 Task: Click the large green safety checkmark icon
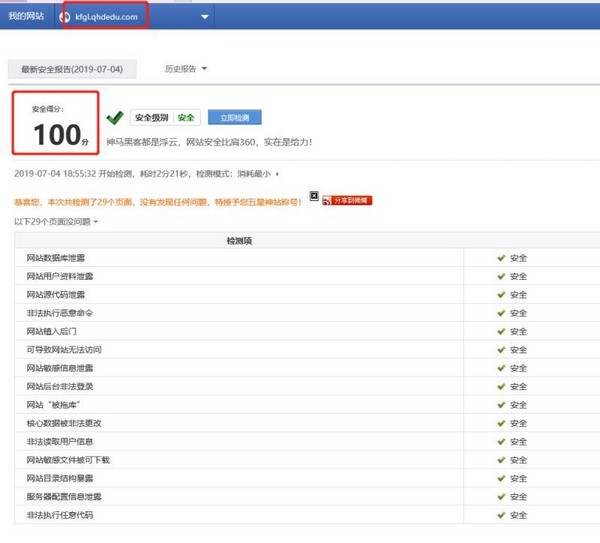[115, 117]
